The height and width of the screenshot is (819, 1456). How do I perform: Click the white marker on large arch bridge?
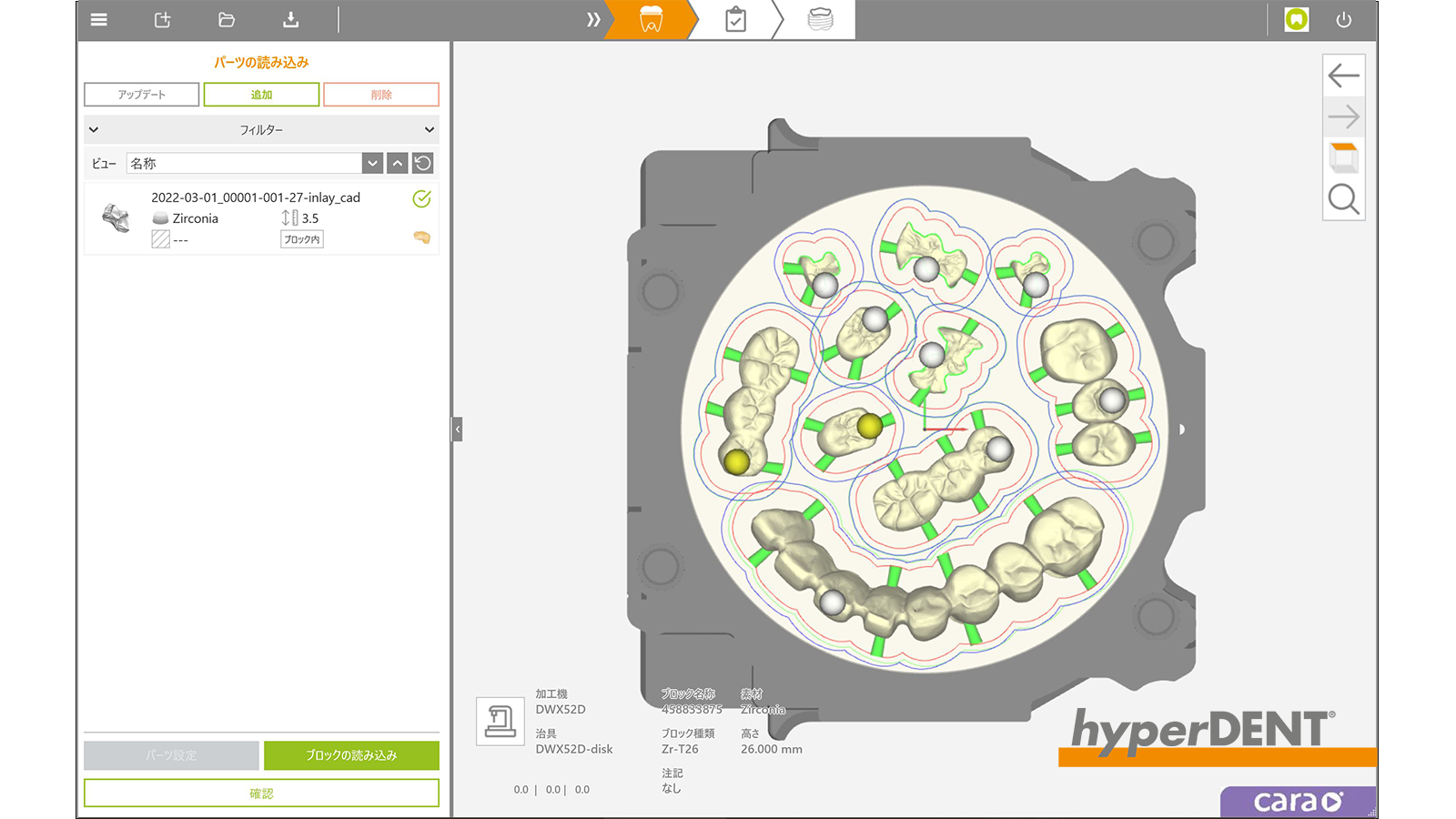pos(833,602)
